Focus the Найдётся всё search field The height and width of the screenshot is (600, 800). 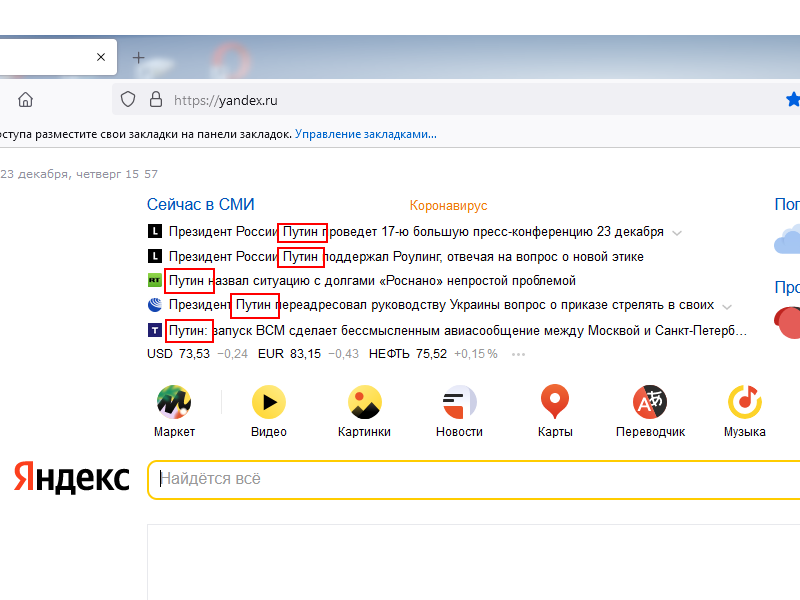click(x=474, y=479)
